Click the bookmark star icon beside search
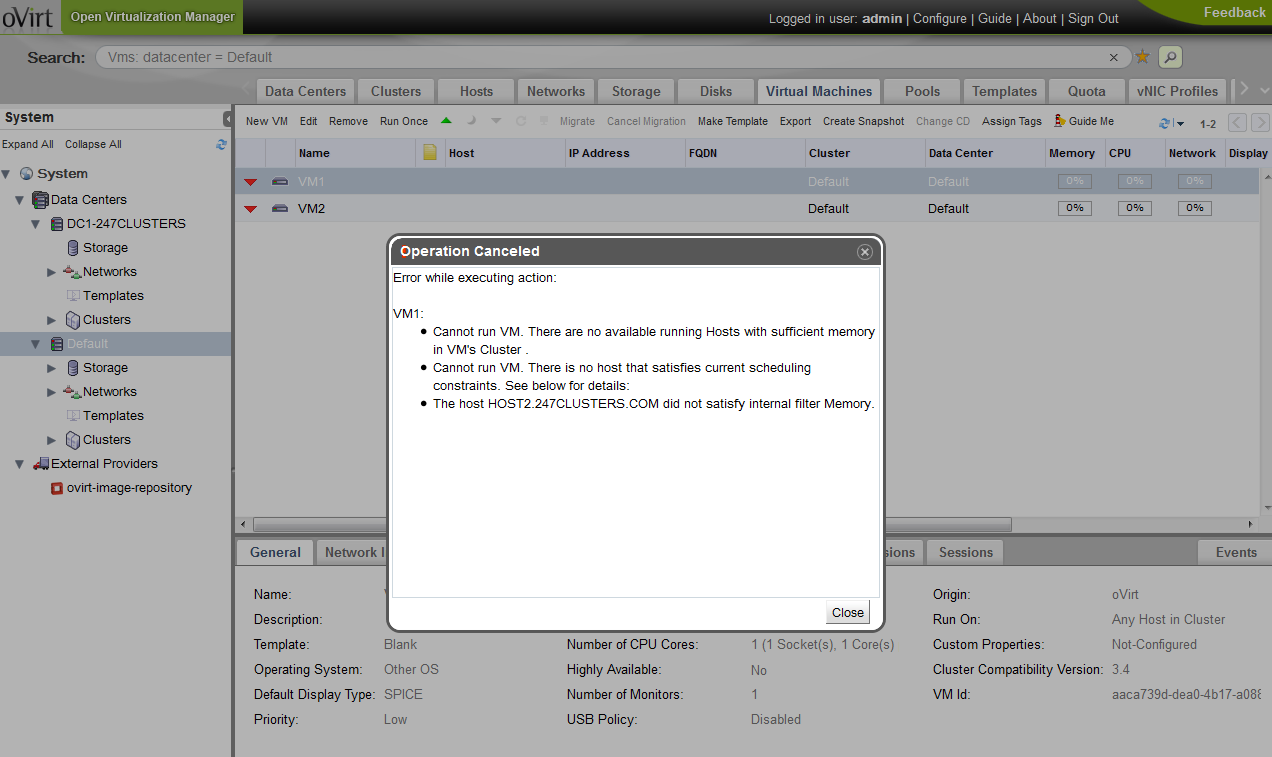Viewport: 1272px width, 757px height. coord(1142,57)
